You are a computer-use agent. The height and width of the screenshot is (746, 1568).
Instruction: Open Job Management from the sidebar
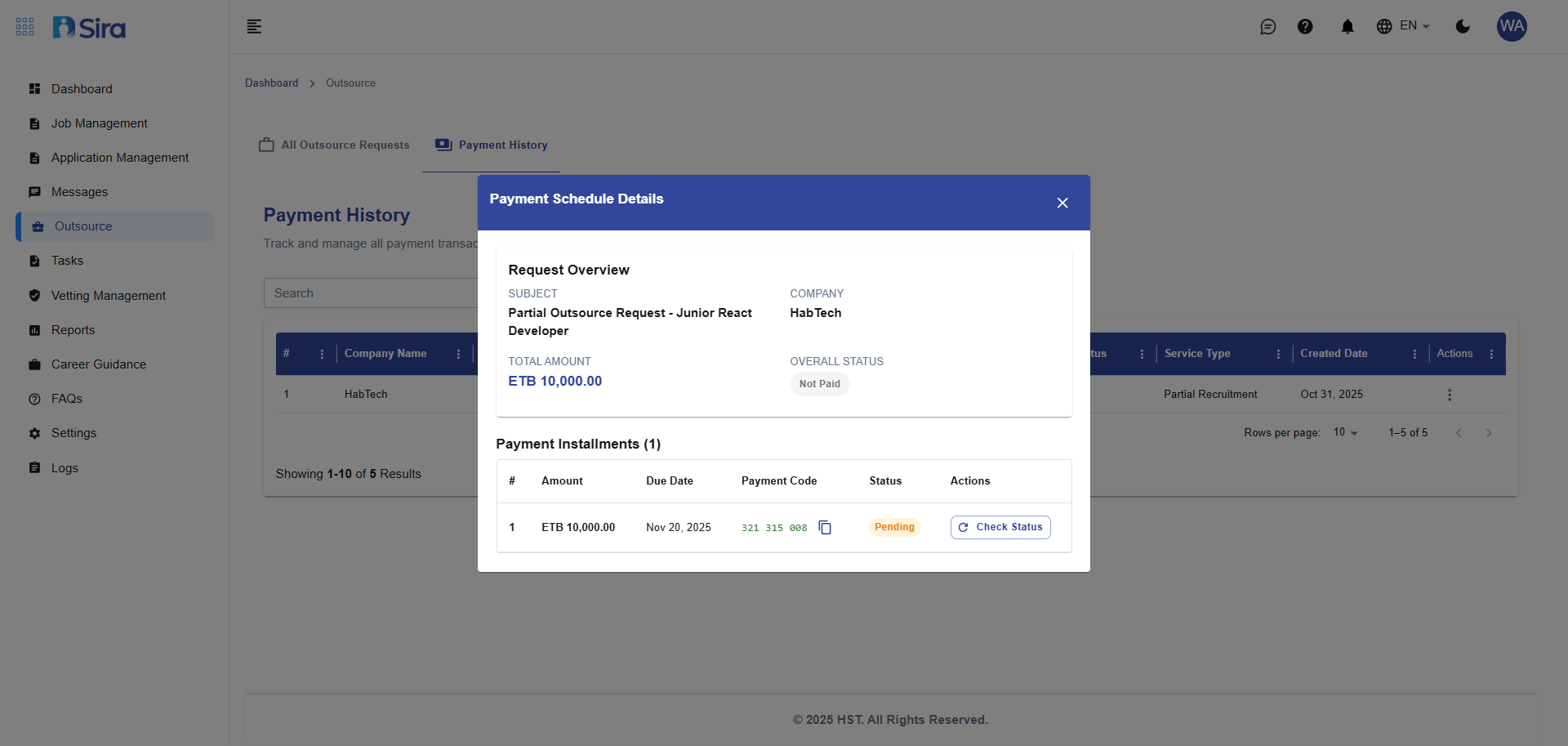pyautogui.click(x=99, y=123)
